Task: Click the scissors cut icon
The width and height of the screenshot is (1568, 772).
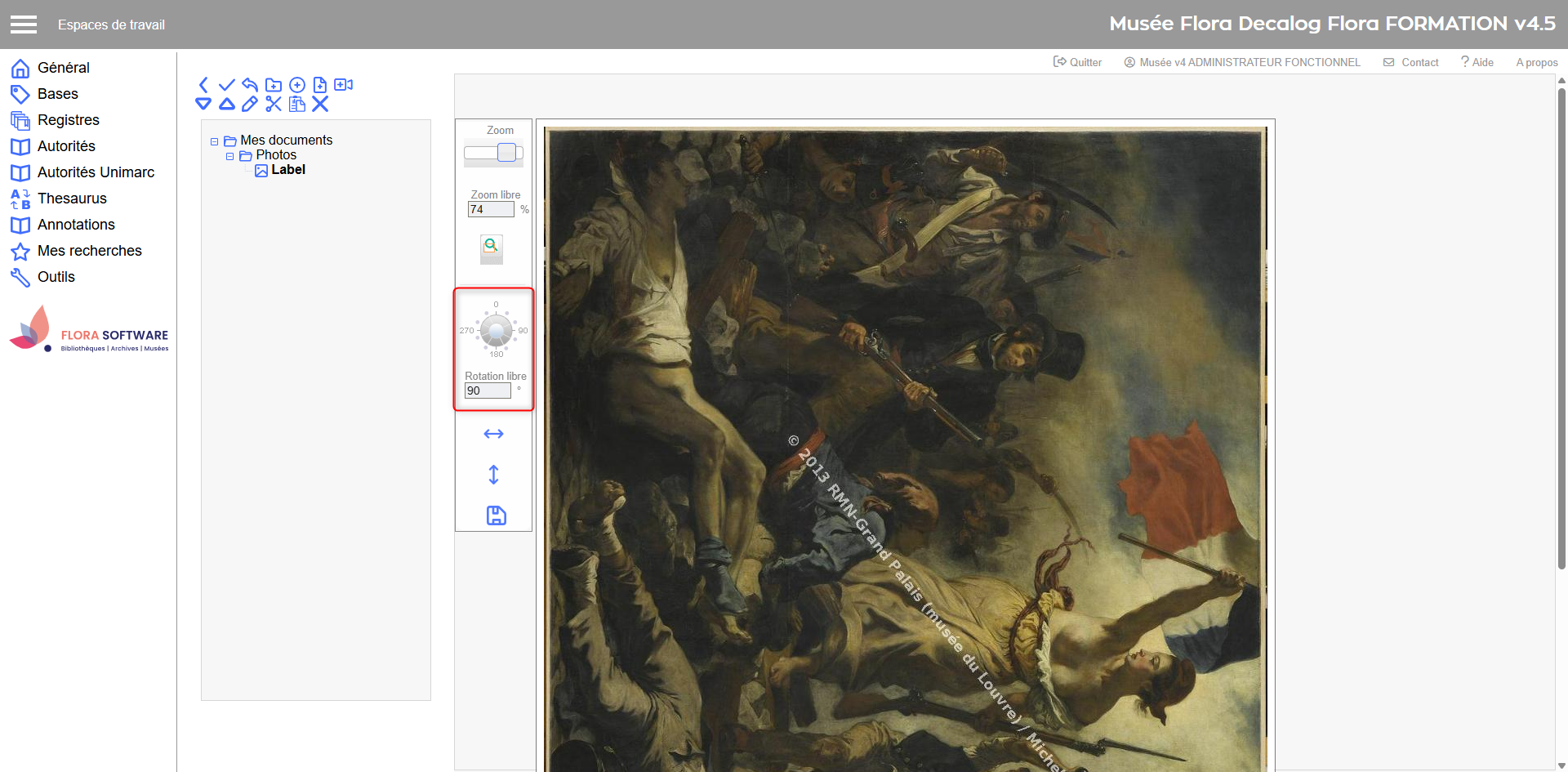Action: pos(274,104)
